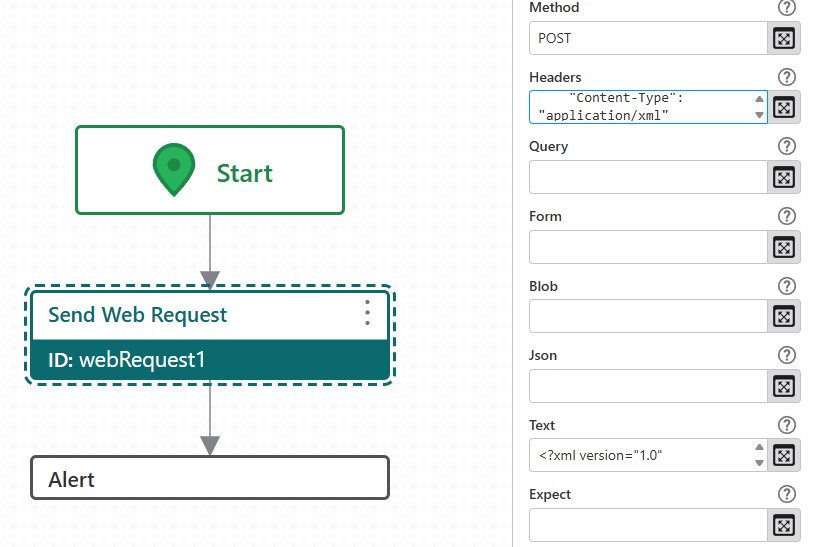This screenshot has width=813, height=547.
Task: Open expression editor for the Text field
Action: [783, 456]
